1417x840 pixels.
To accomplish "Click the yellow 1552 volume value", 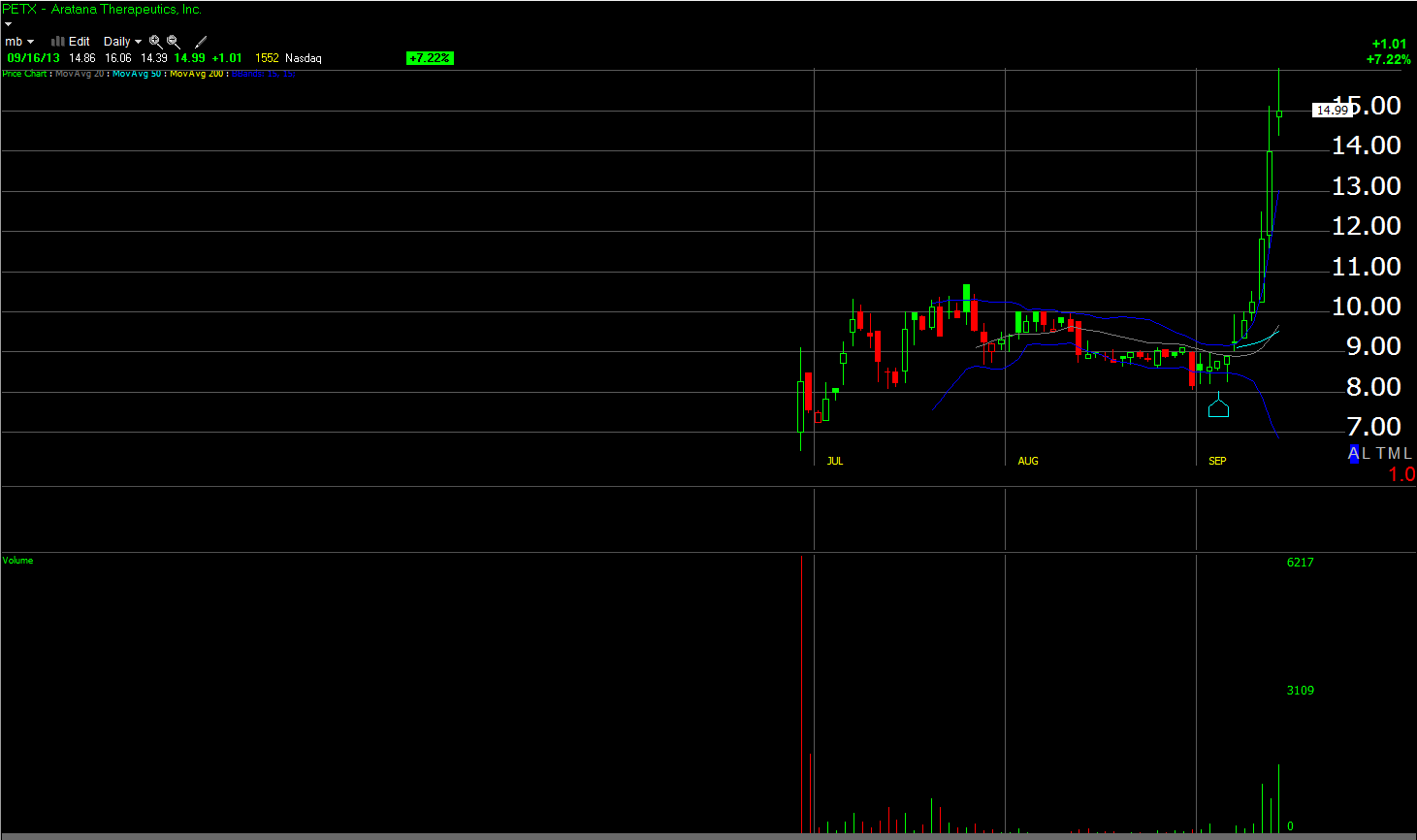I will pyautogui.click(x=267, y=58).
